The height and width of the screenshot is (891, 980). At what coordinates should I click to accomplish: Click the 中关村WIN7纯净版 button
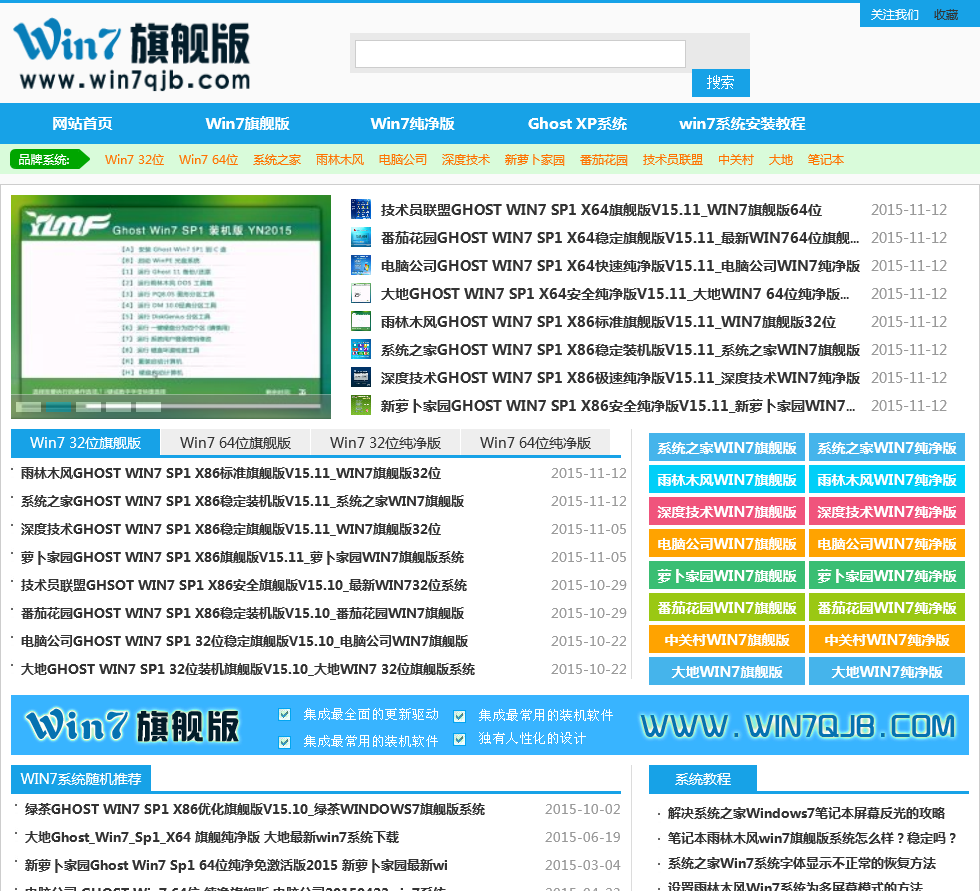886,640
